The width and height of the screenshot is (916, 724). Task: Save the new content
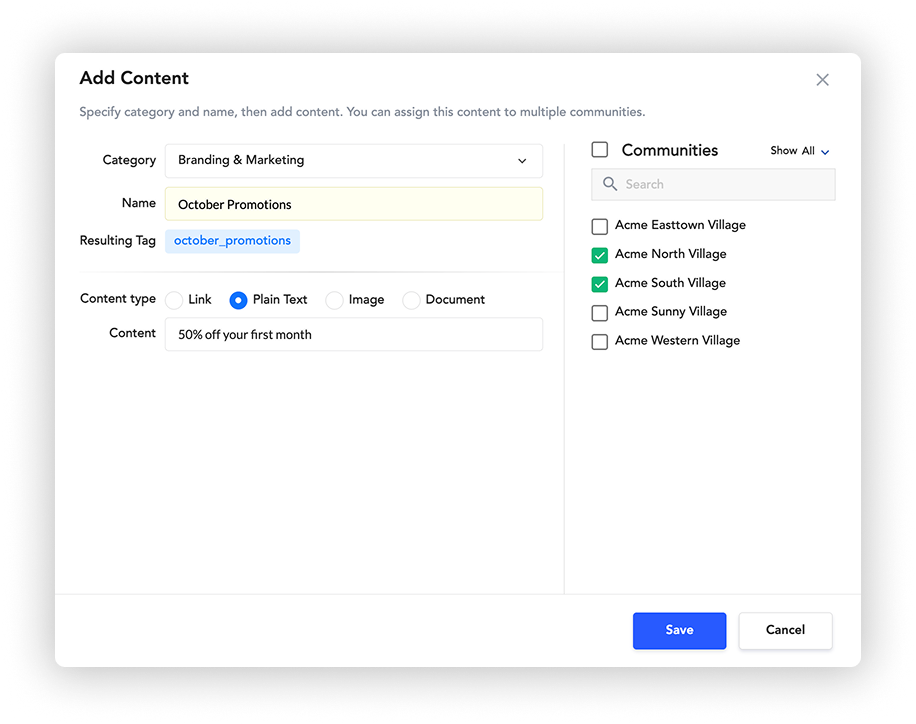[679, 631]
